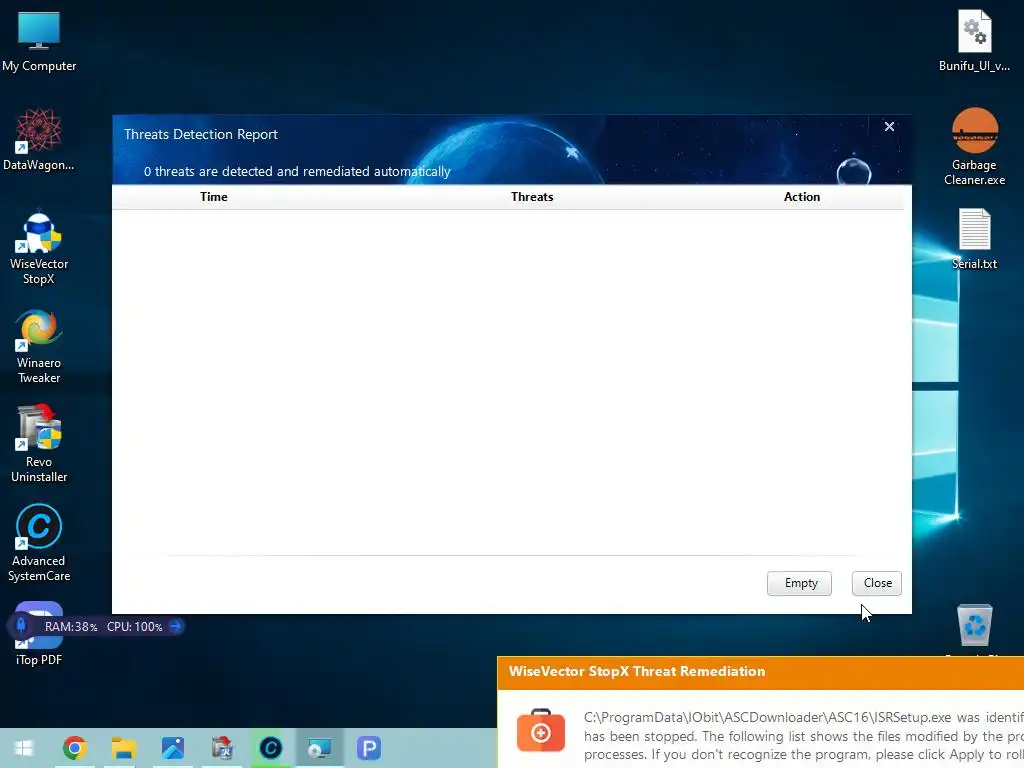1024x768 pixels.
Task: Click the Windows Start button
Action: click(24, 748)
